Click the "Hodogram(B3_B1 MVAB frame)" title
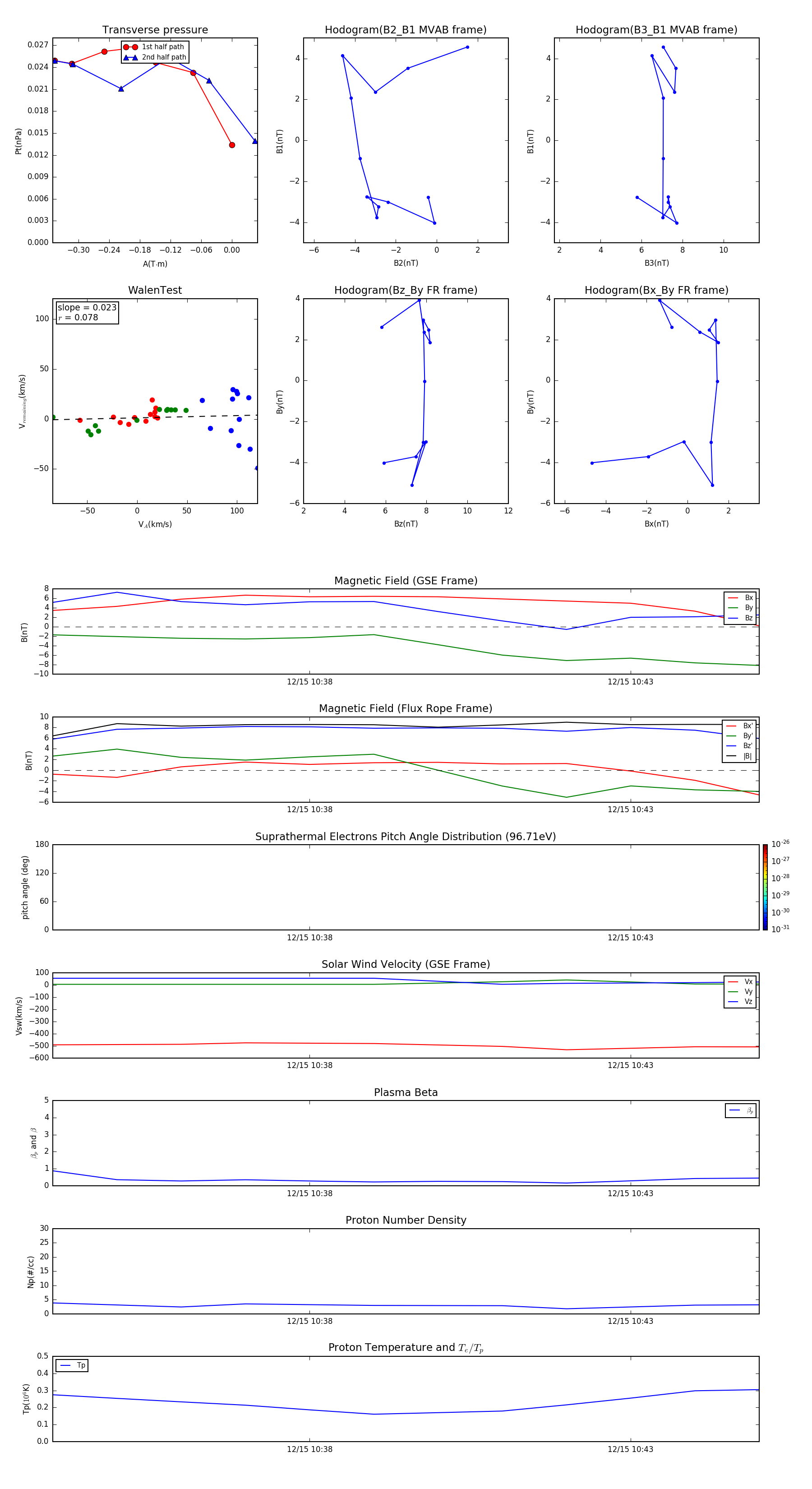This screenshot has width=812, height=1489. [656, 30]
